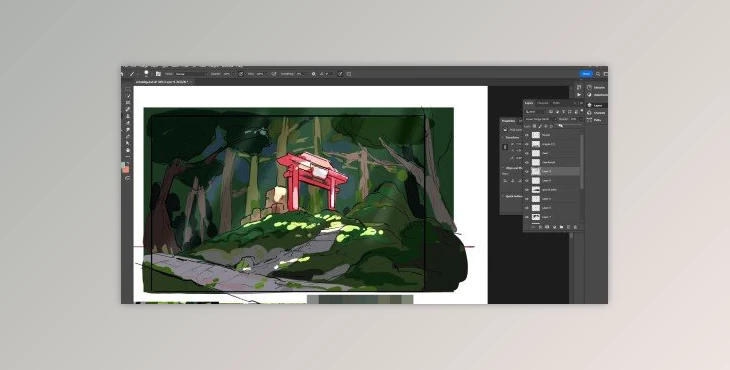Select the Crop tool

[128, 102]
